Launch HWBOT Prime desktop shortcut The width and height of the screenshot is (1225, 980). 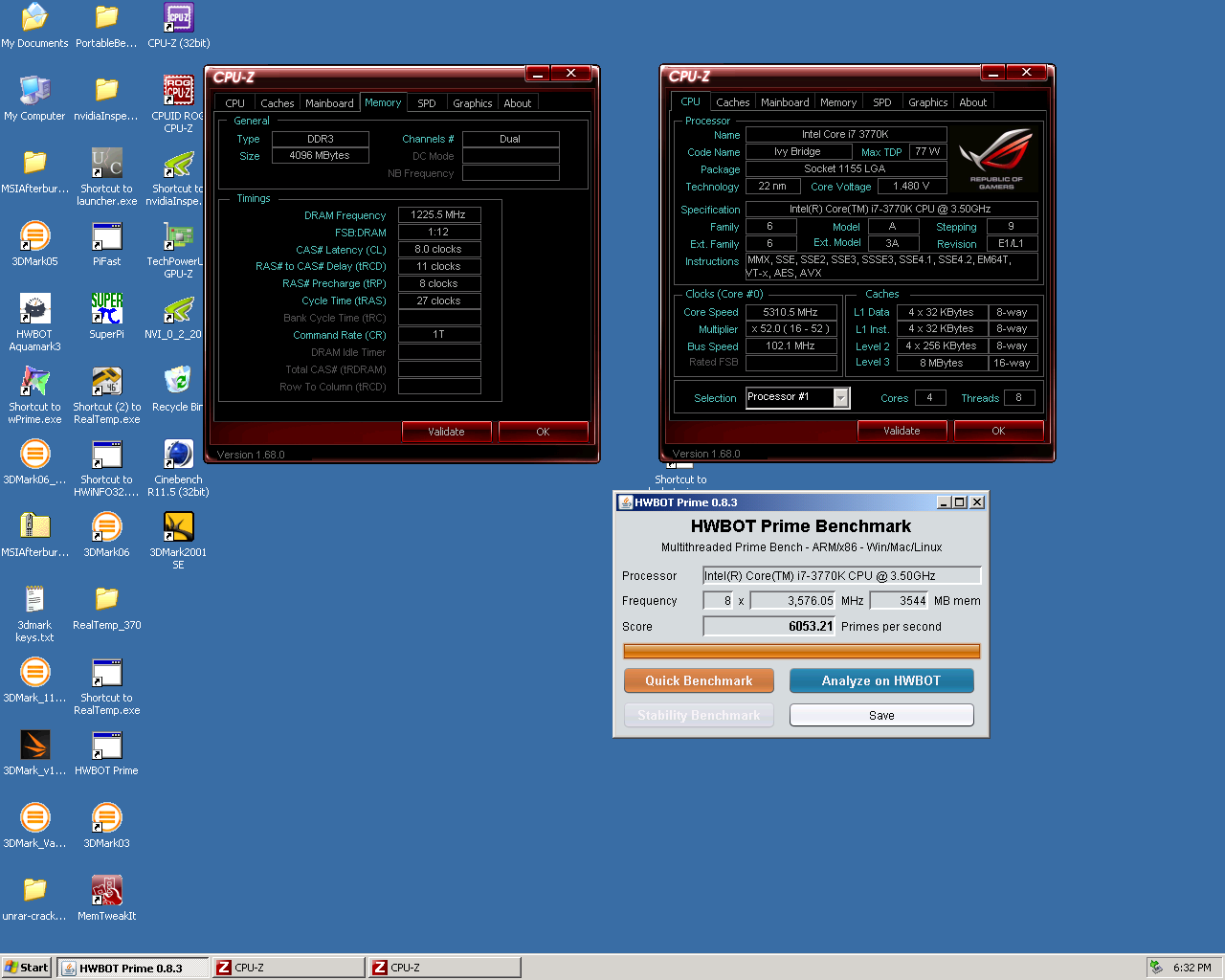(106, 753)
